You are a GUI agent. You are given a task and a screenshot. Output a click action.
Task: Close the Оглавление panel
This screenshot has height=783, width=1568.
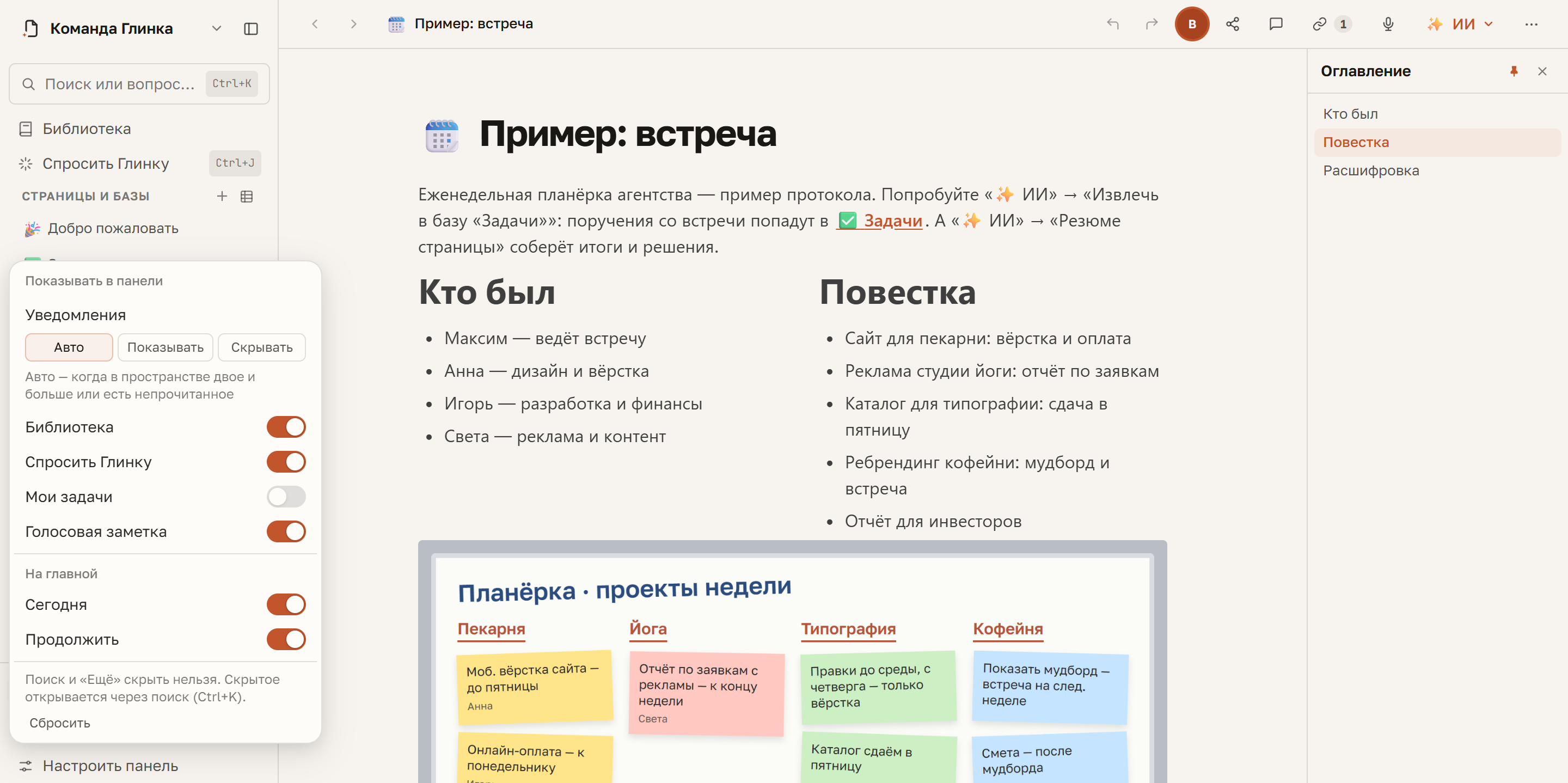pyautogui.click(x=1542, y=71)
